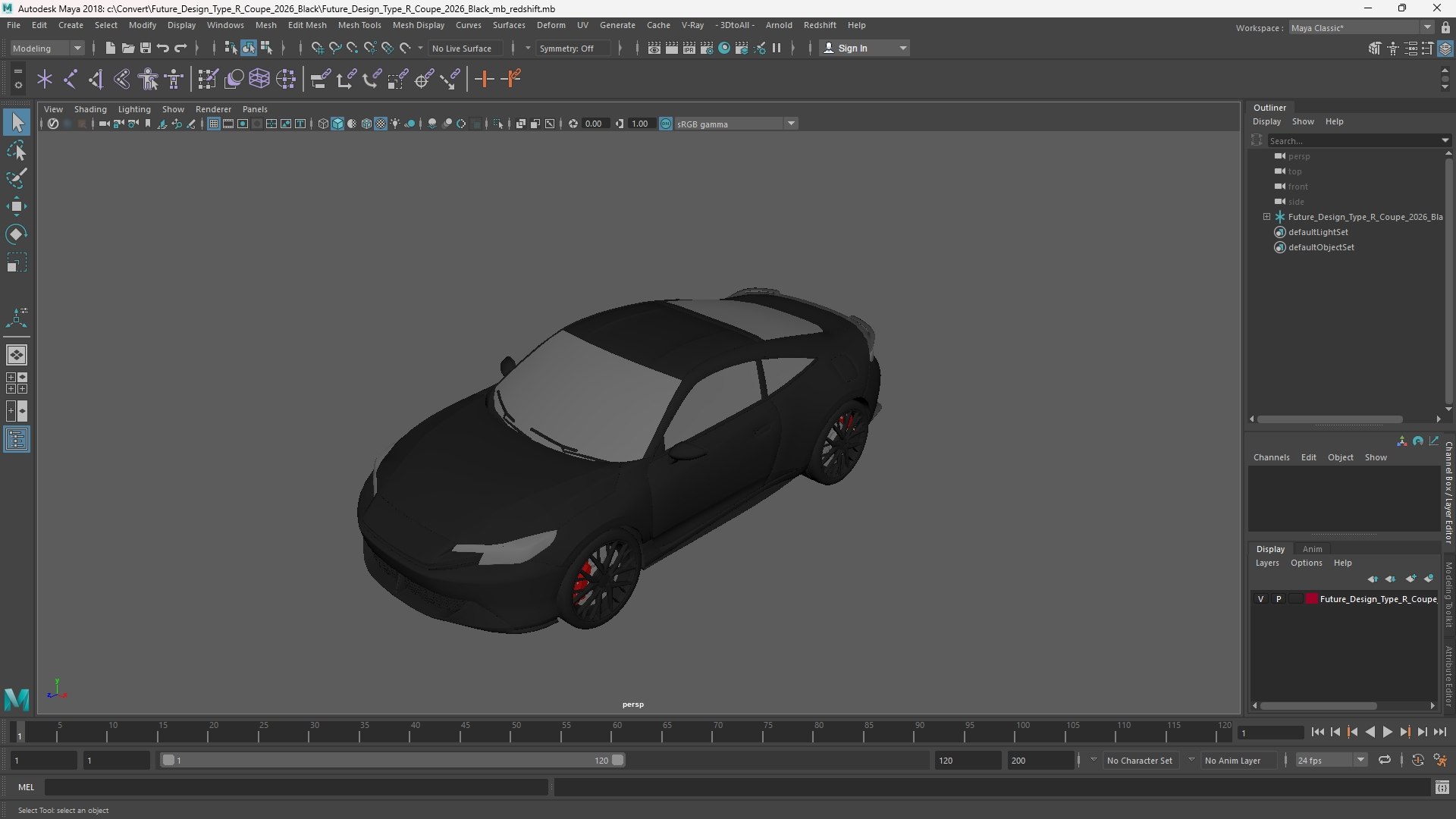
Task: Select defaultLightSet in the Outliner
Action: coord(1318,232)
